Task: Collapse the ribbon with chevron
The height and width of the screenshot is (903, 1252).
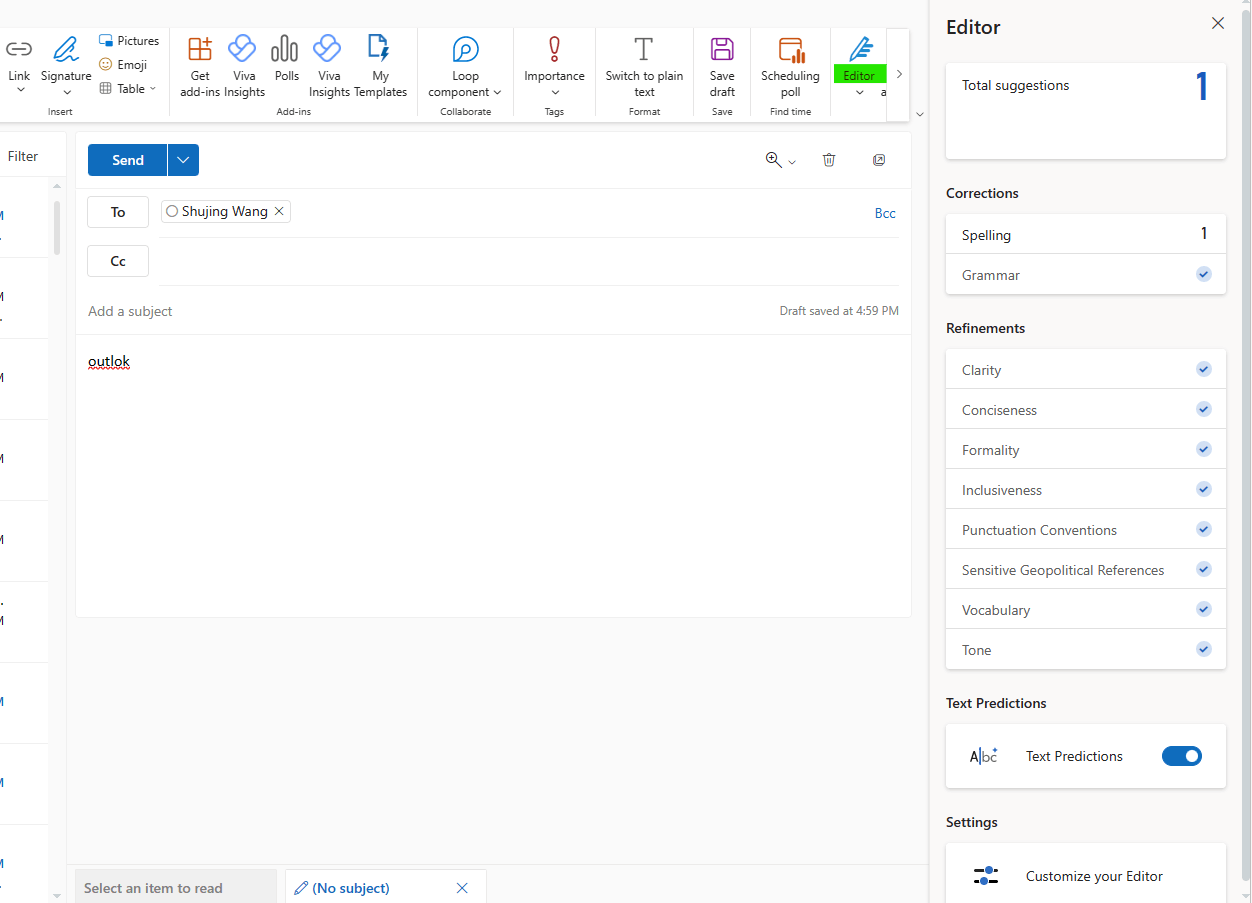Action: 920,114
